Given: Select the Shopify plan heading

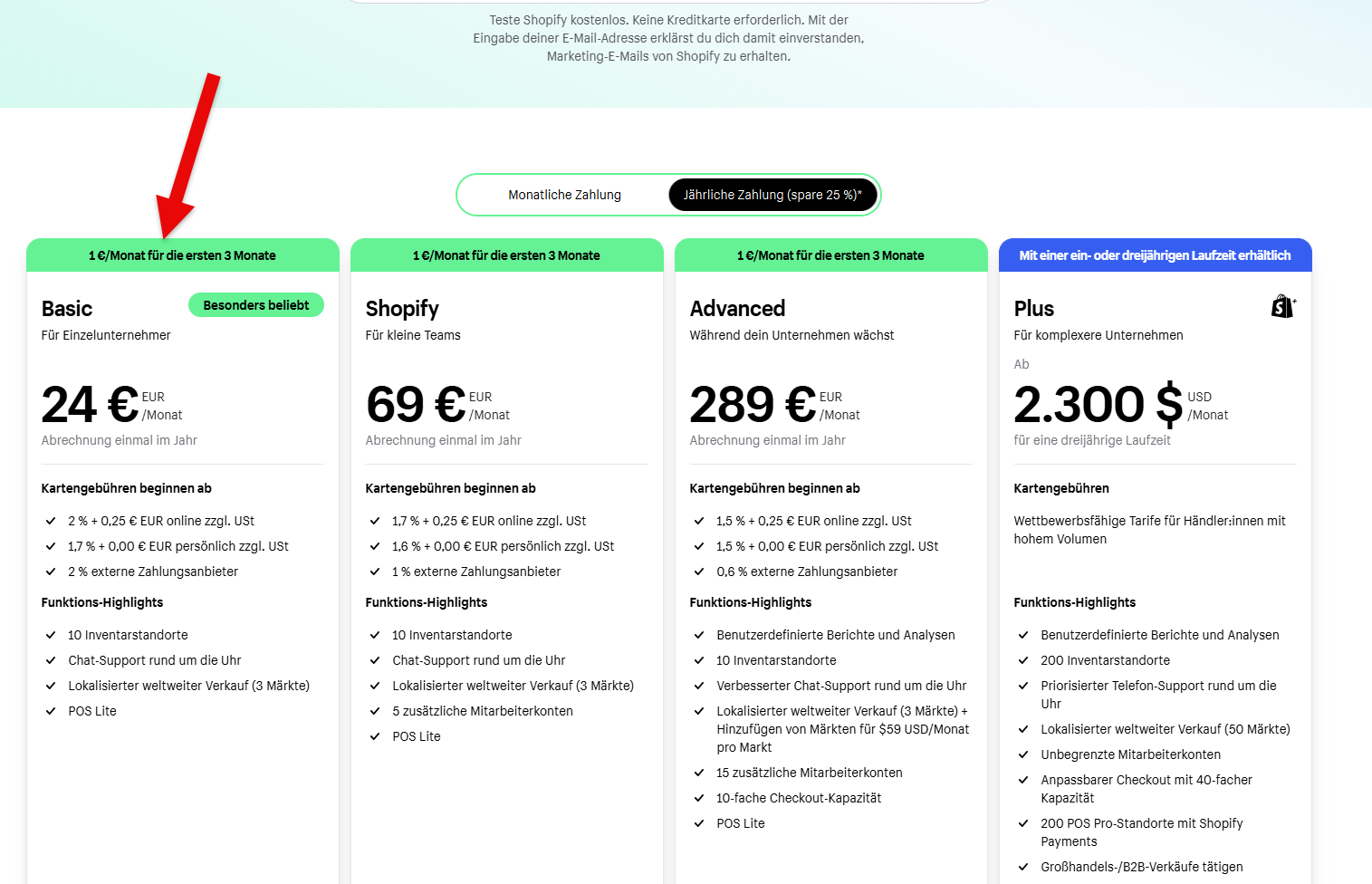Looking at the screenshot, I should [x=402, y=309].
